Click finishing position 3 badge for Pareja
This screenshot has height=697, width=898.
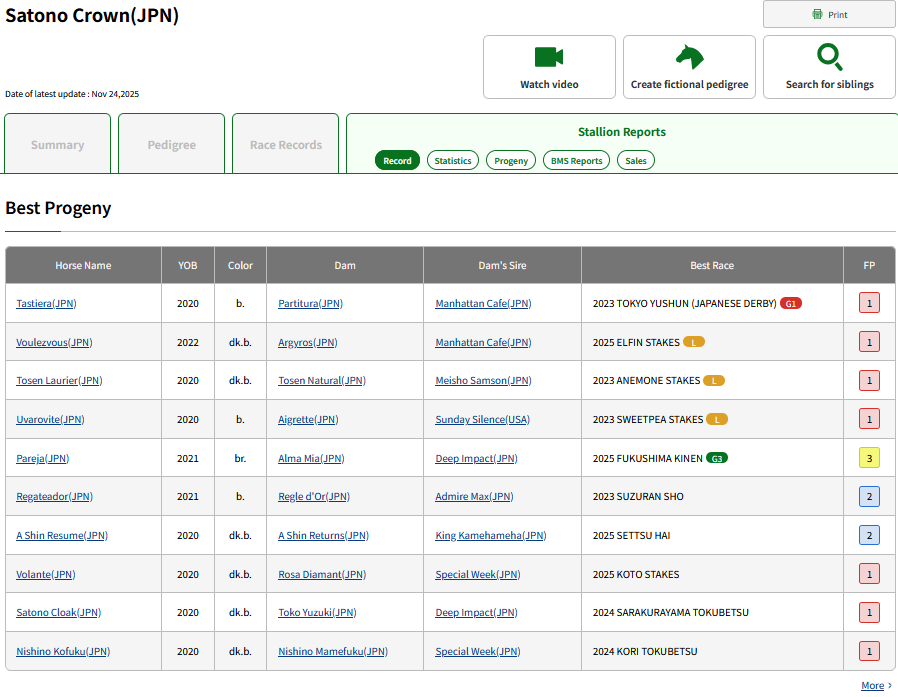[x=869, y=458]
